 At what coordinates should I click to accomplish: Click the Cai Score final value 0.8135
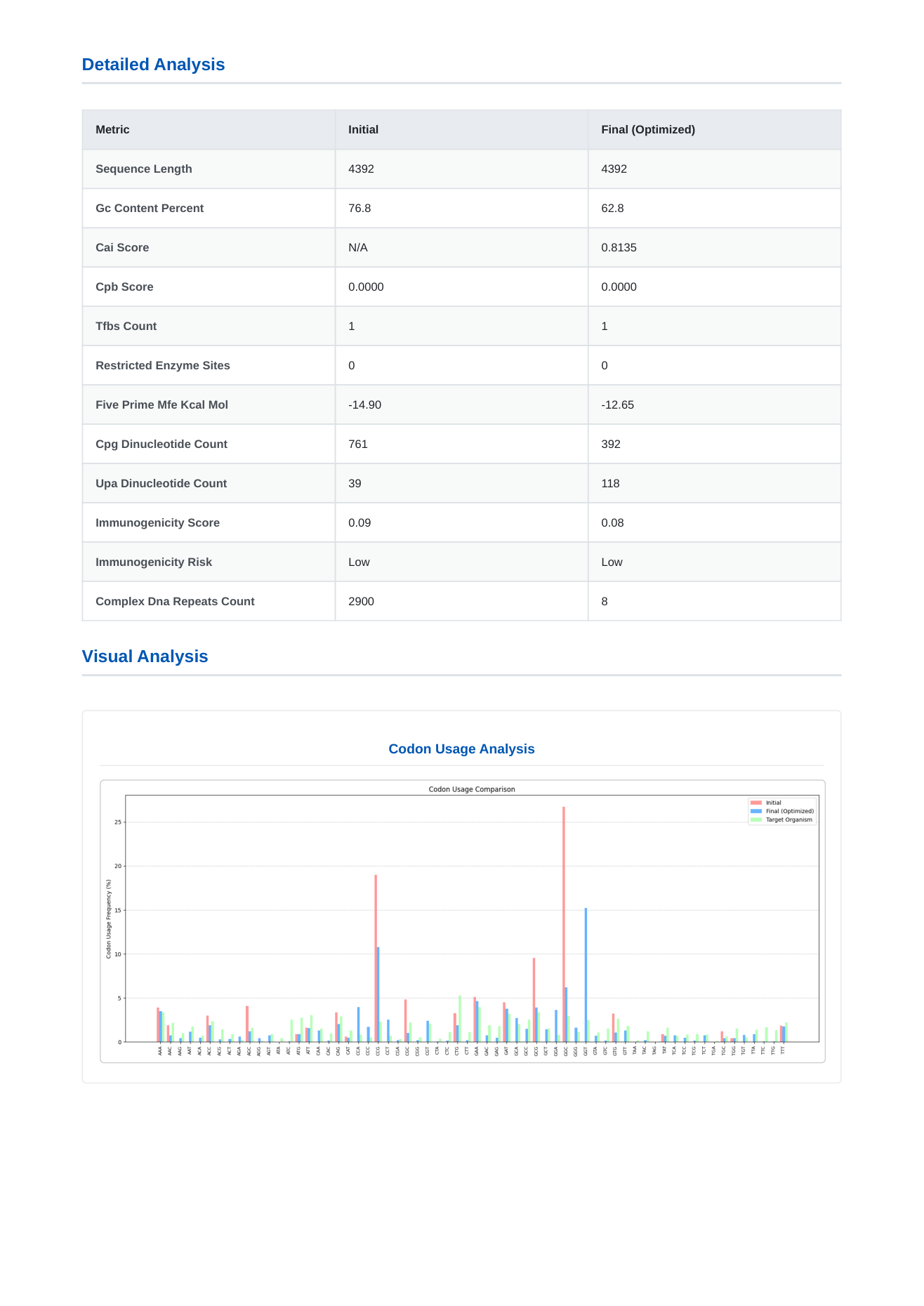[619, 248]
